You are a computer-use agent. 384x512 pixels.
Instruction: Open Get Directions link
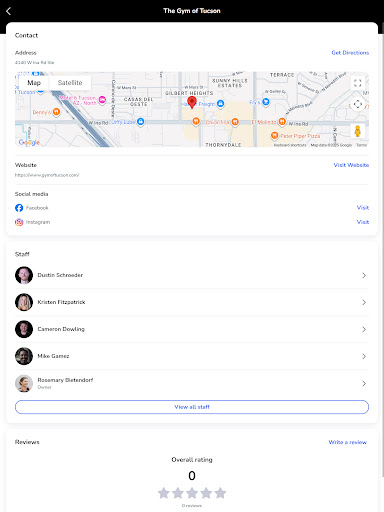coord(350,53)
